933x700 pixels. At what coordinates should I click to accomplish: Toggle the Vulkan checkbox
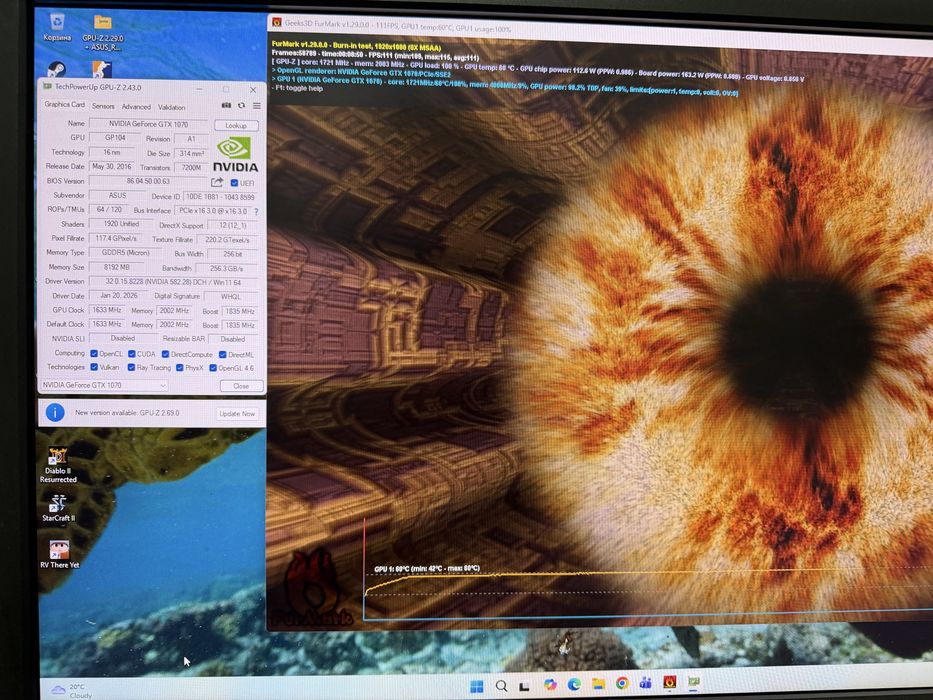point(94,367)
